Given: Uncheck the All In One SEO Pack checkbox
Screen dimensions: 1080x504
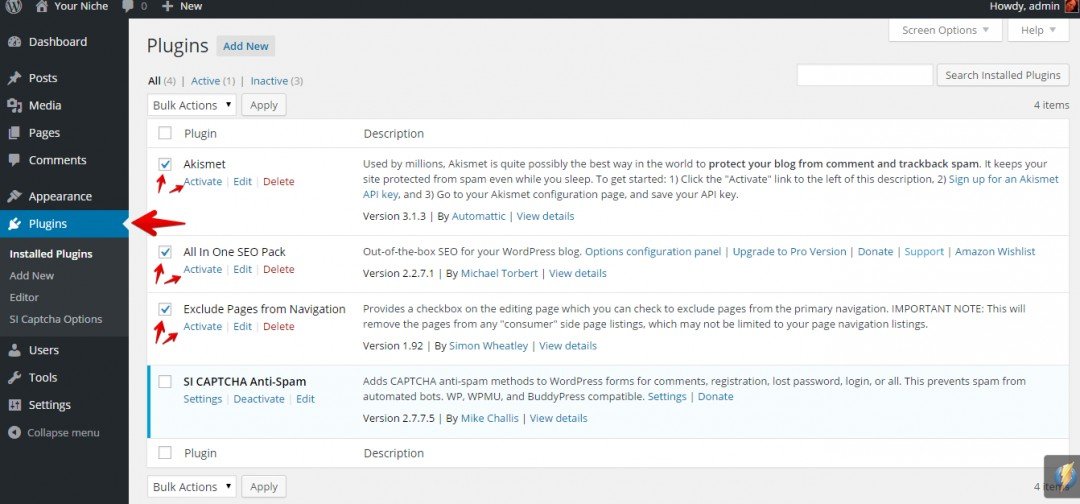Looking at the screenshot, I should pos(165,252).
